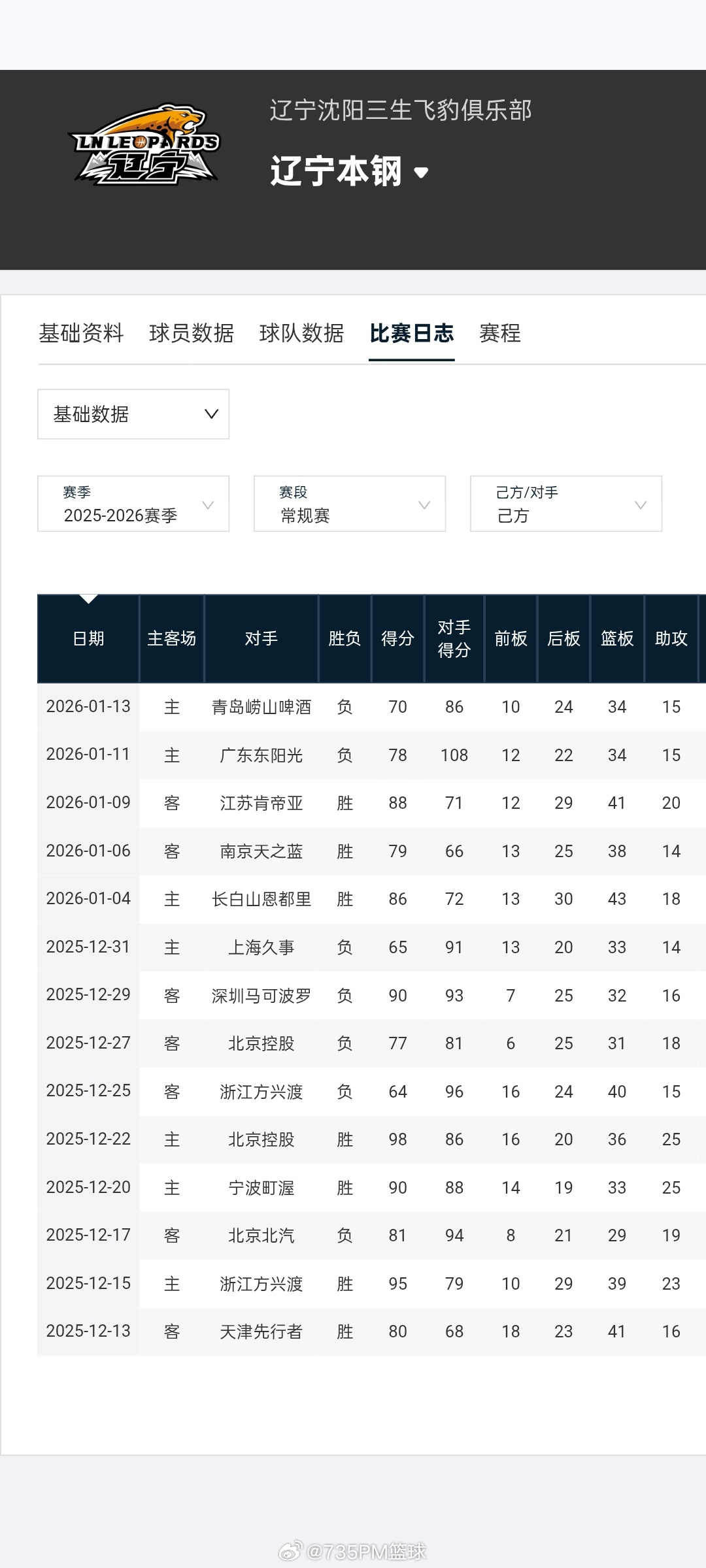This screenshot has height=1568, width=706.
Task: Open the 赛程 tab
Action: 500,333
